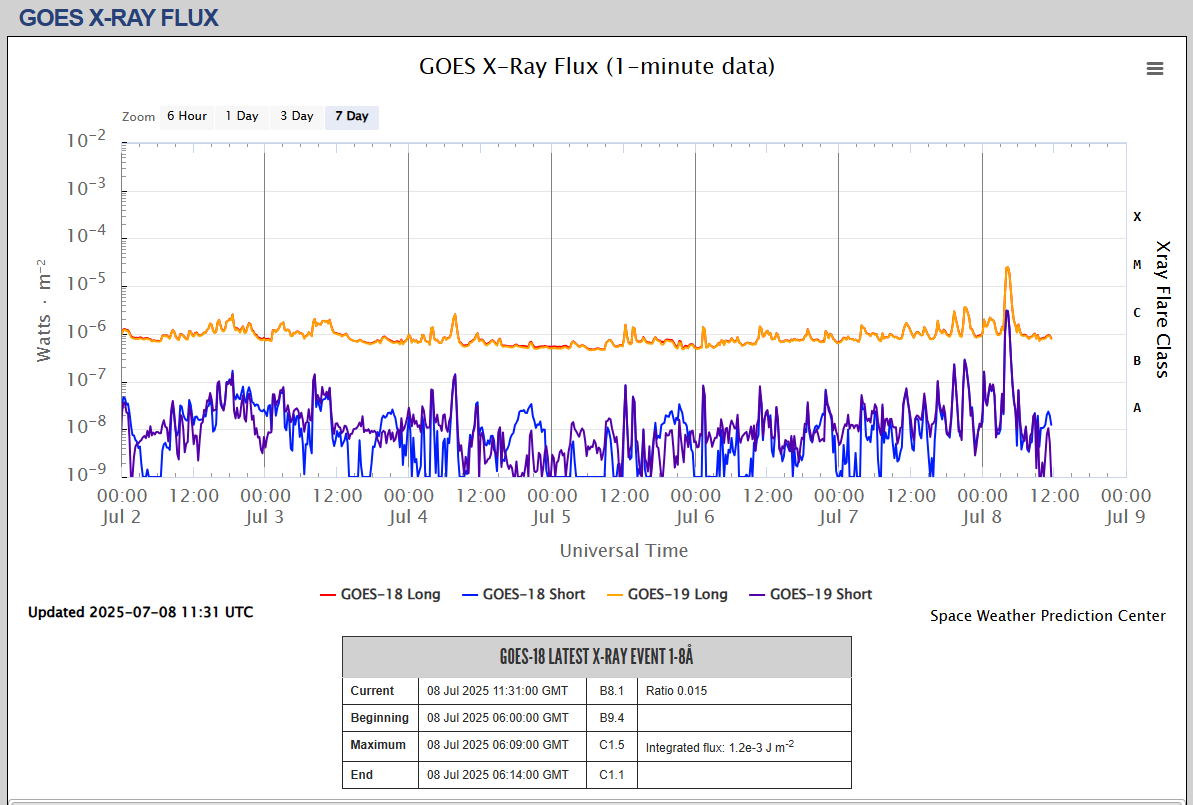Click the GOES-18 LATEST X-RAY EVENT table header
The width and height of the screenshot is (1193, 805).
[596, 657]
